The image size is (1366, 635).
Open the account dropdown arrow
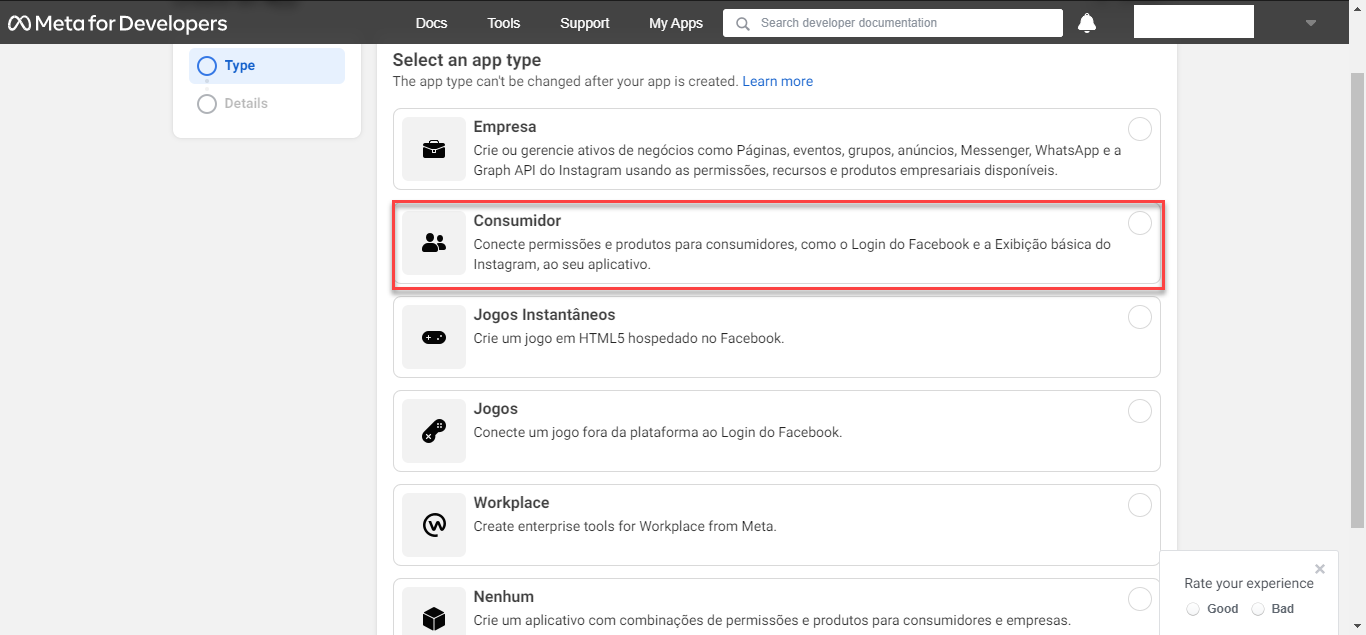[1311, 23]
